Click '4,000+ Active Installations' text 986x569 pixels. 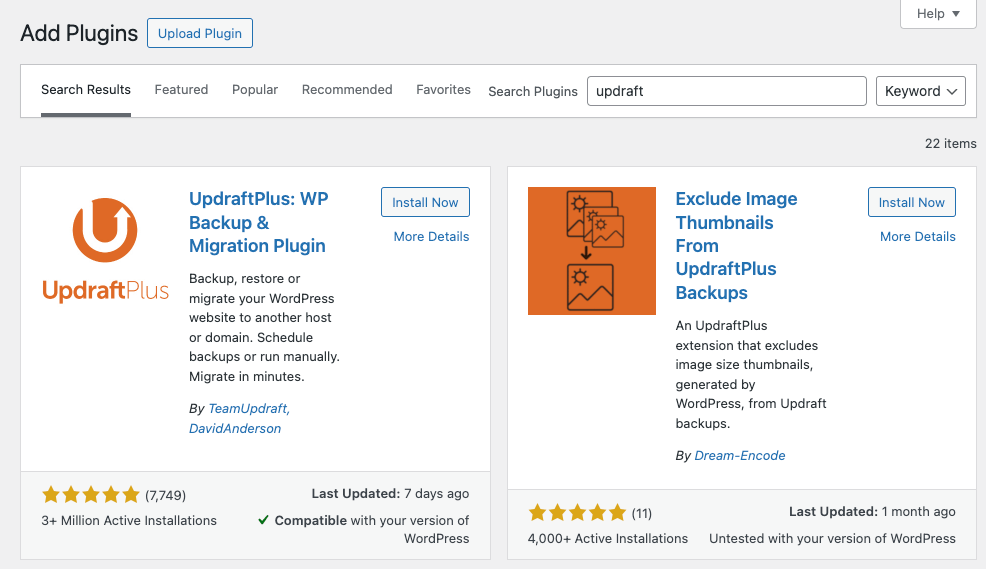pos(607,538)
